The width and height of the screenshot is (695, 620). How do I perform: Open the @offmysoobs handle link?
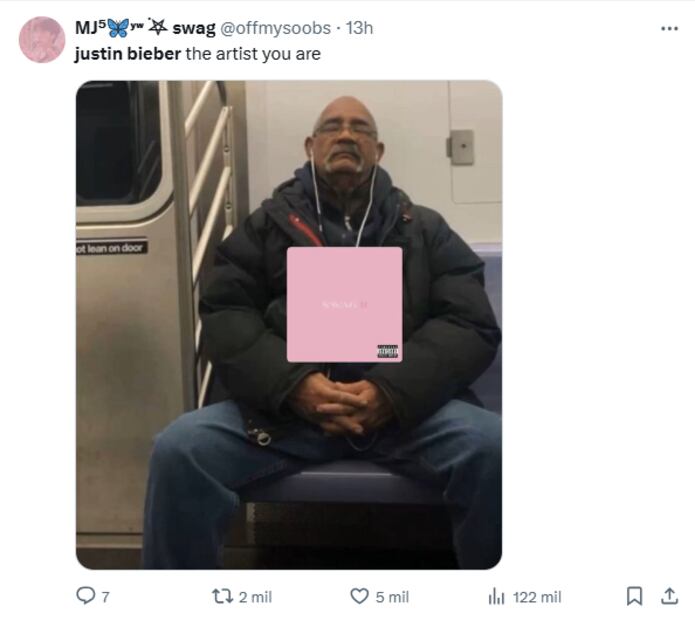pyautogui.click(x=275, y=28)
